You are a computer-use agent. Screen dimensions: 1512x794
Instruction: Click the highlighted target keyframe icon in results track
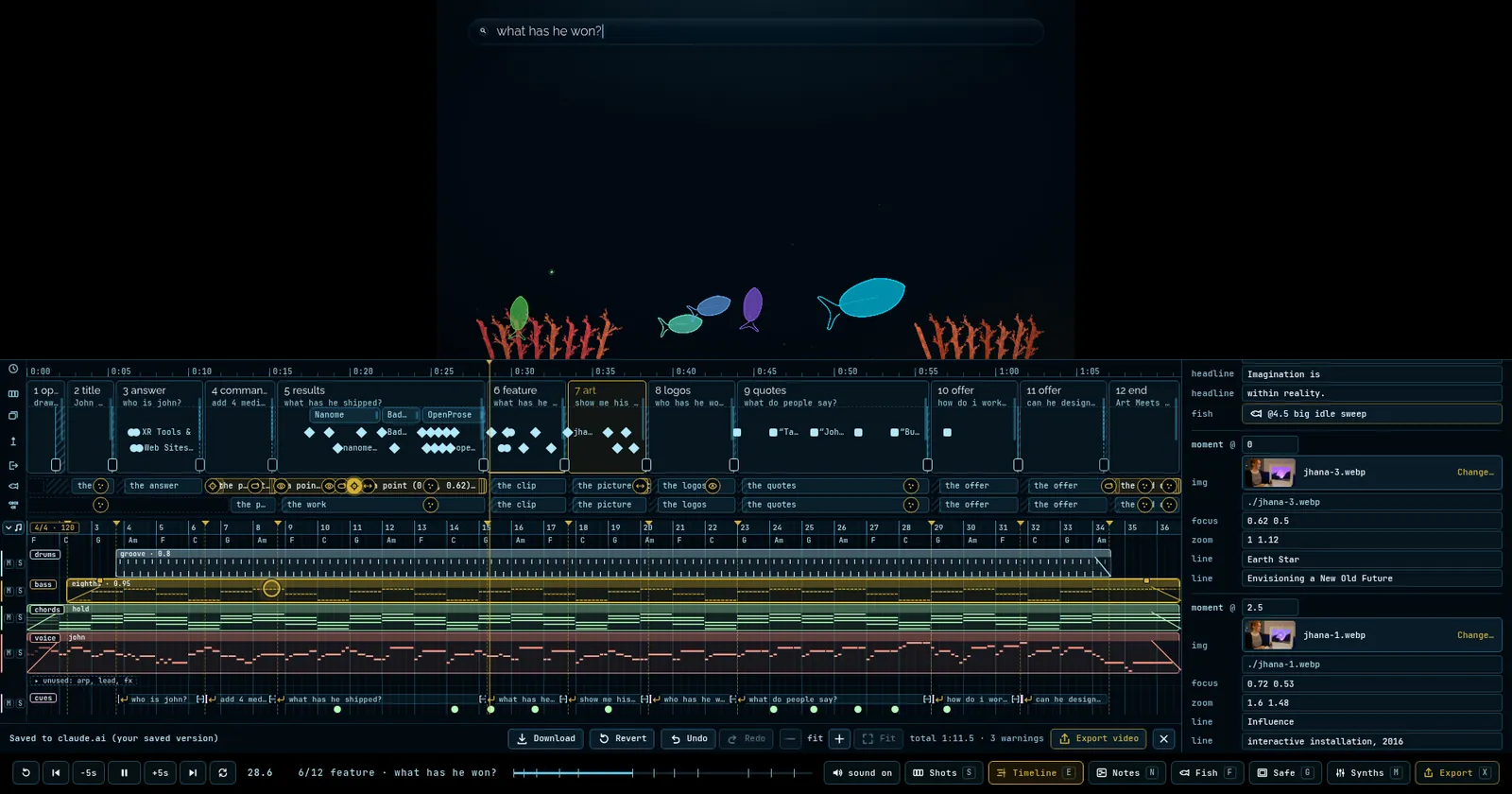coord(354,486)
